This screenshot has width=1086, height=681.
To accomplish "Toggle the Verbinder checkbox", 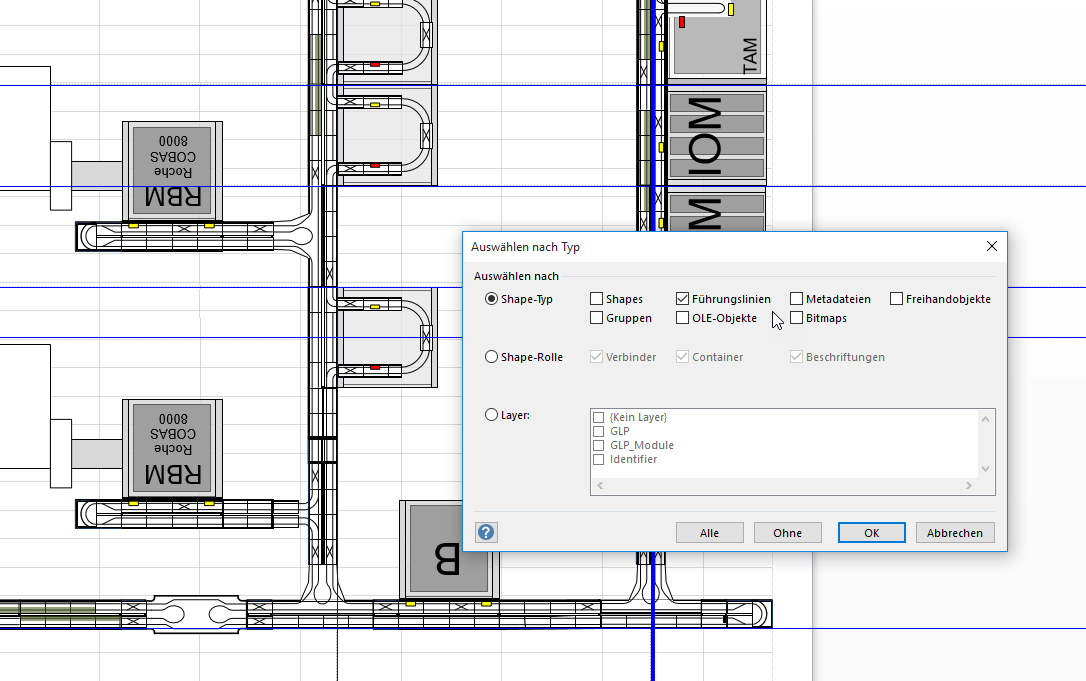I will [596, 357].
